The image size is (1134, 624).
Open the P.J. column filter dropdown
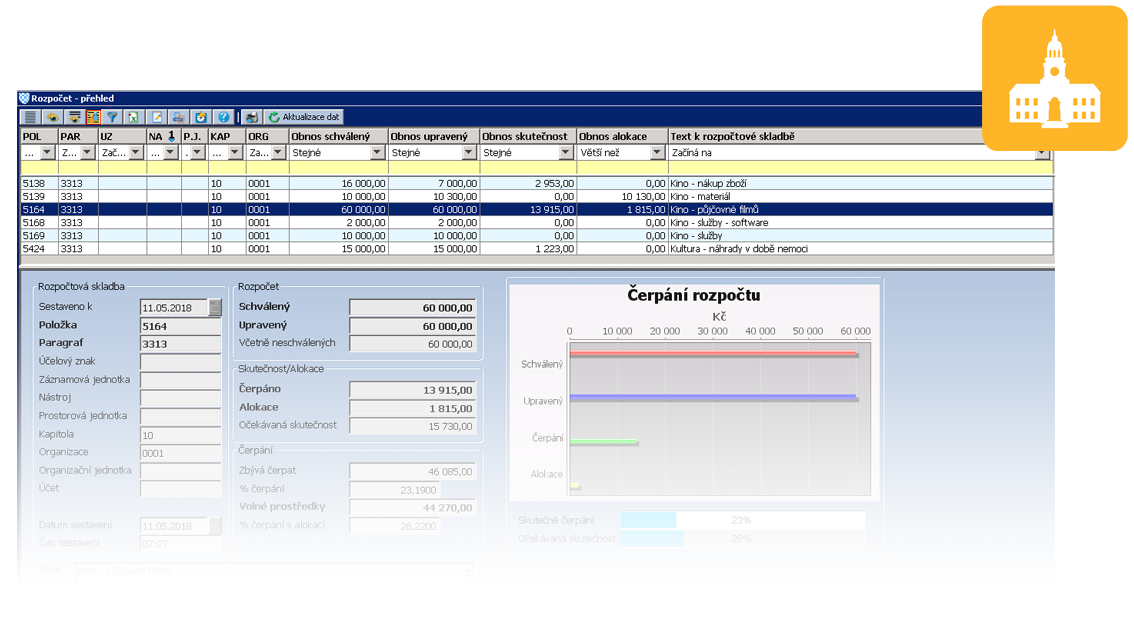198,153
